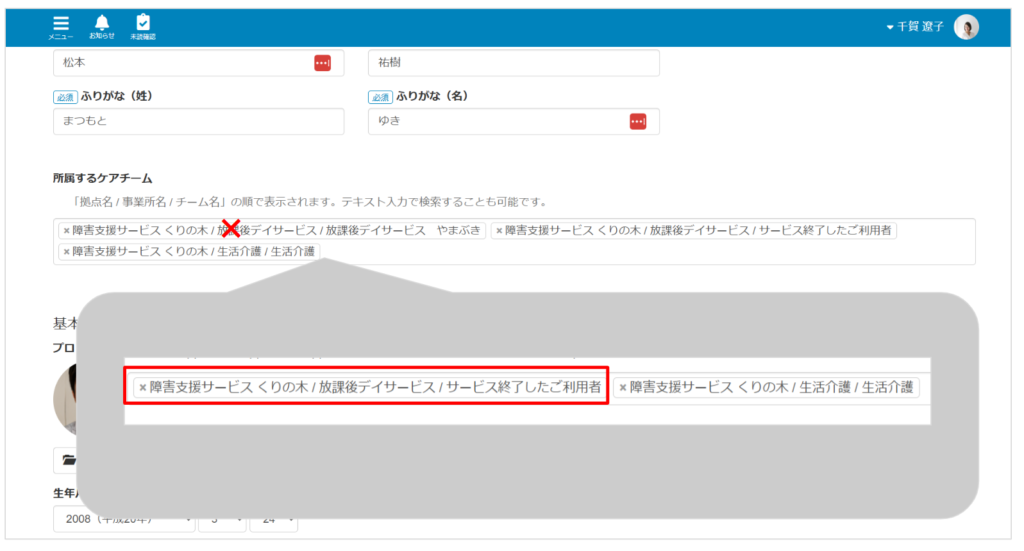Click the user avatar in the header

[x=966, y=27]
